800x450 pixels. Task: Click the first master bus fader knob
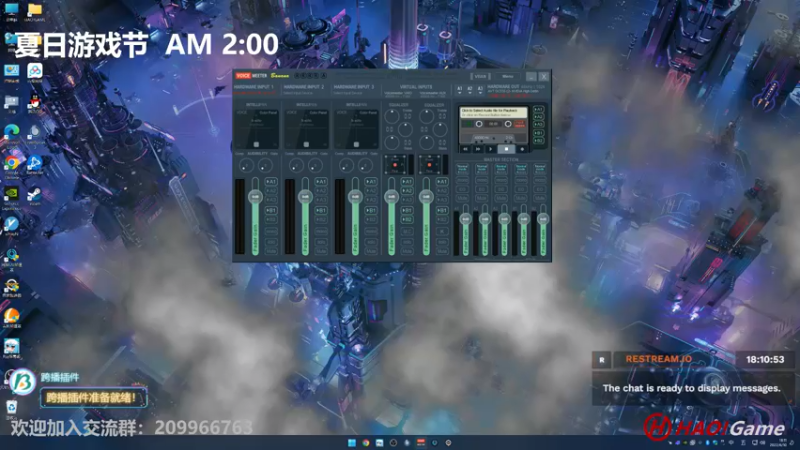click(x=465, y=219)
